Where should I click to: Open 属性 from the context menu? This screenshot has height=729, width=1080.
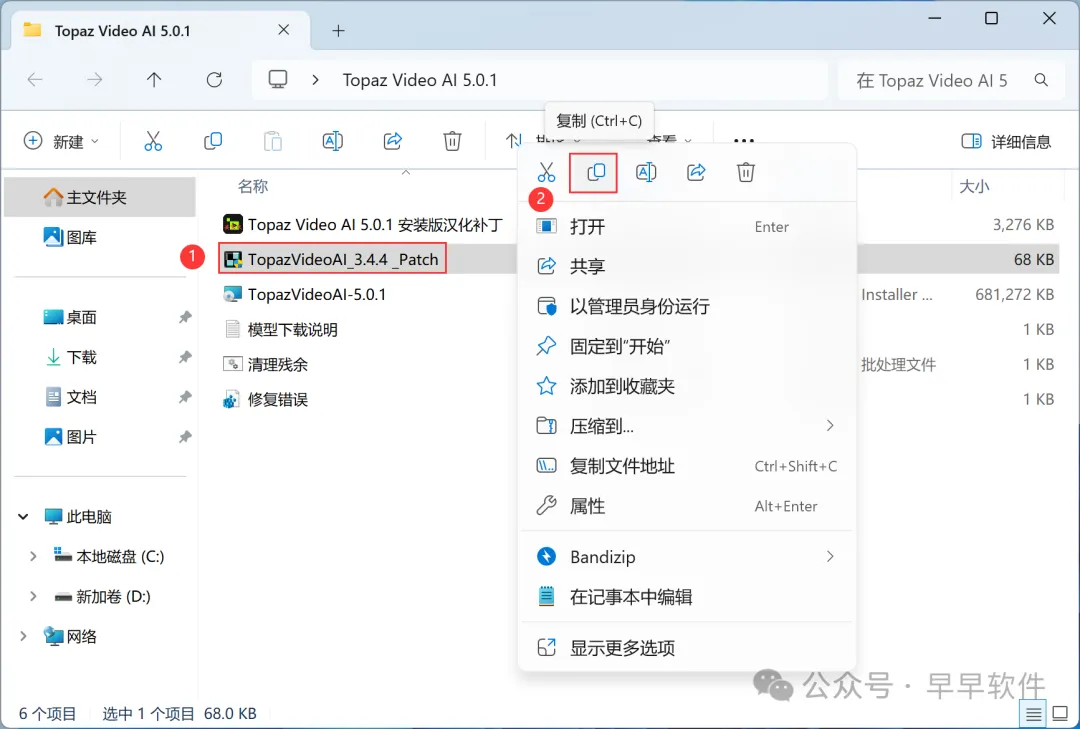[x=687, y=506]
